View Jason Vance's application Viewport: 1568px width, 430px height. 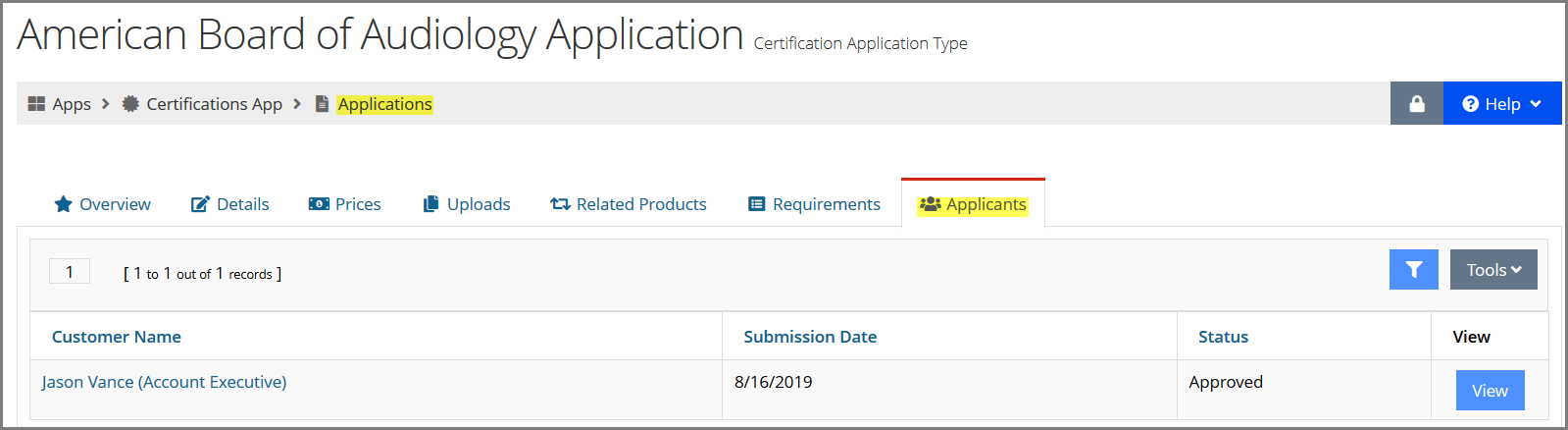coord(1490,390)
